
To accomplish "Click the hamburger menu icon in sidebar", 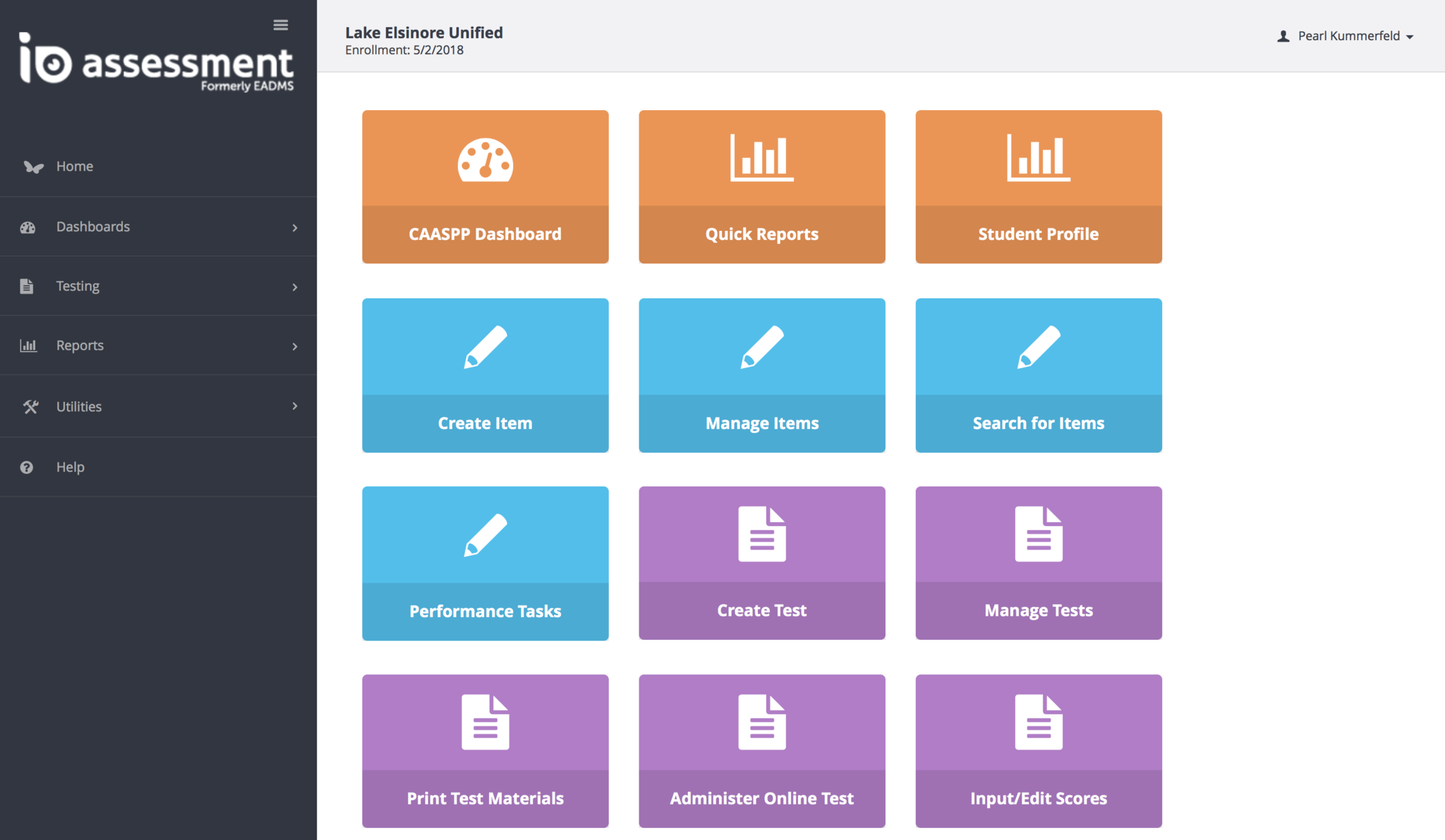I will (x=280, y=25).
